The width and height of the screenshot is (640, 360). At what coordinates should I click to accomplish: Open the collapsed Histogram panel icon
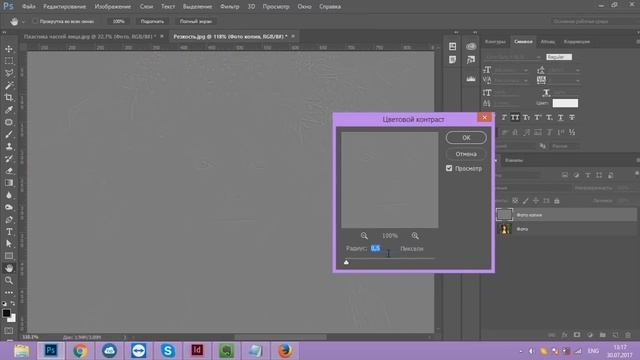tap(471, 78)
